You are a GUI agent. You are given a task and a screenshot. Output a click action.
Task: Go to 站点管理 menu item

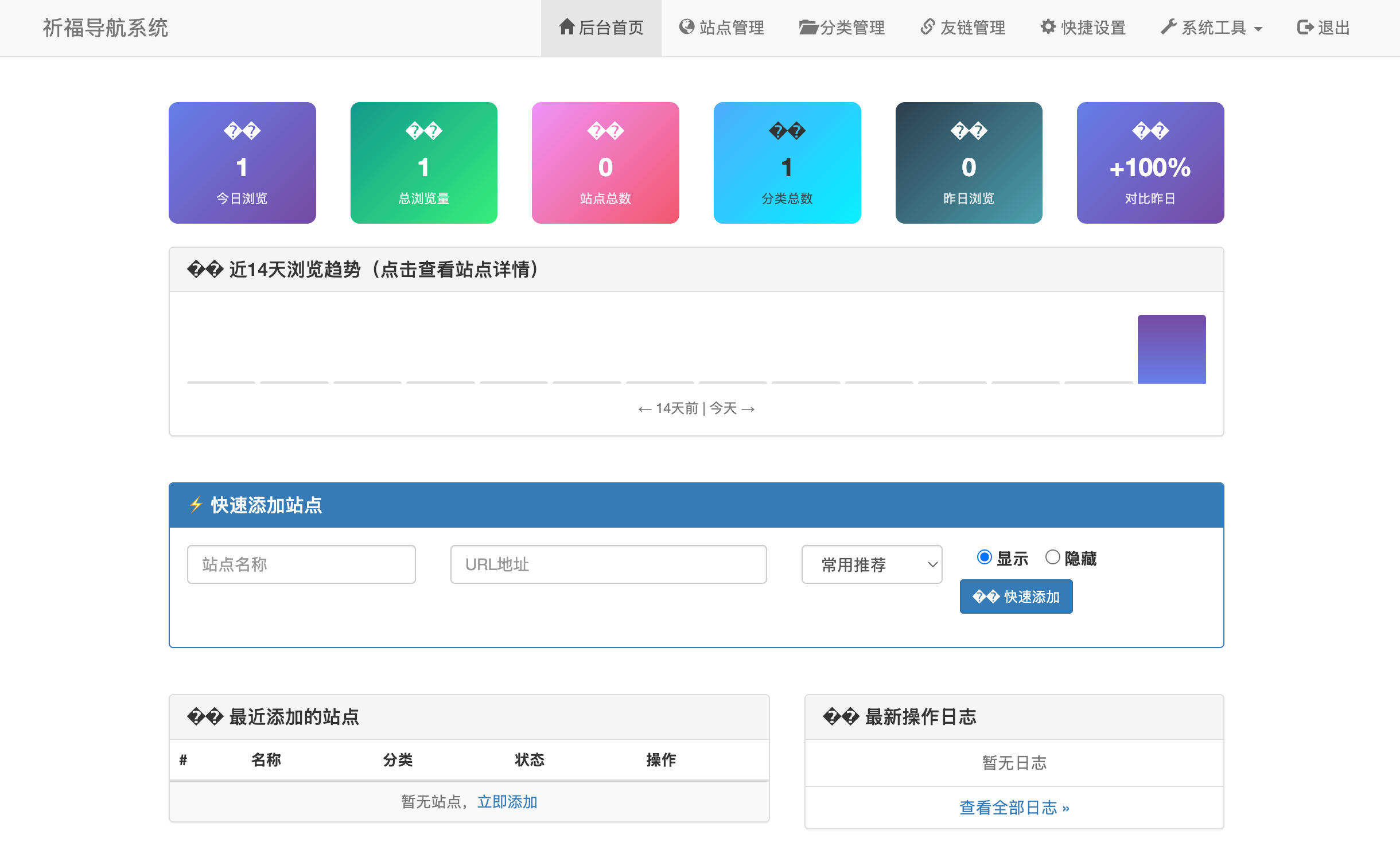coord(722,28)
